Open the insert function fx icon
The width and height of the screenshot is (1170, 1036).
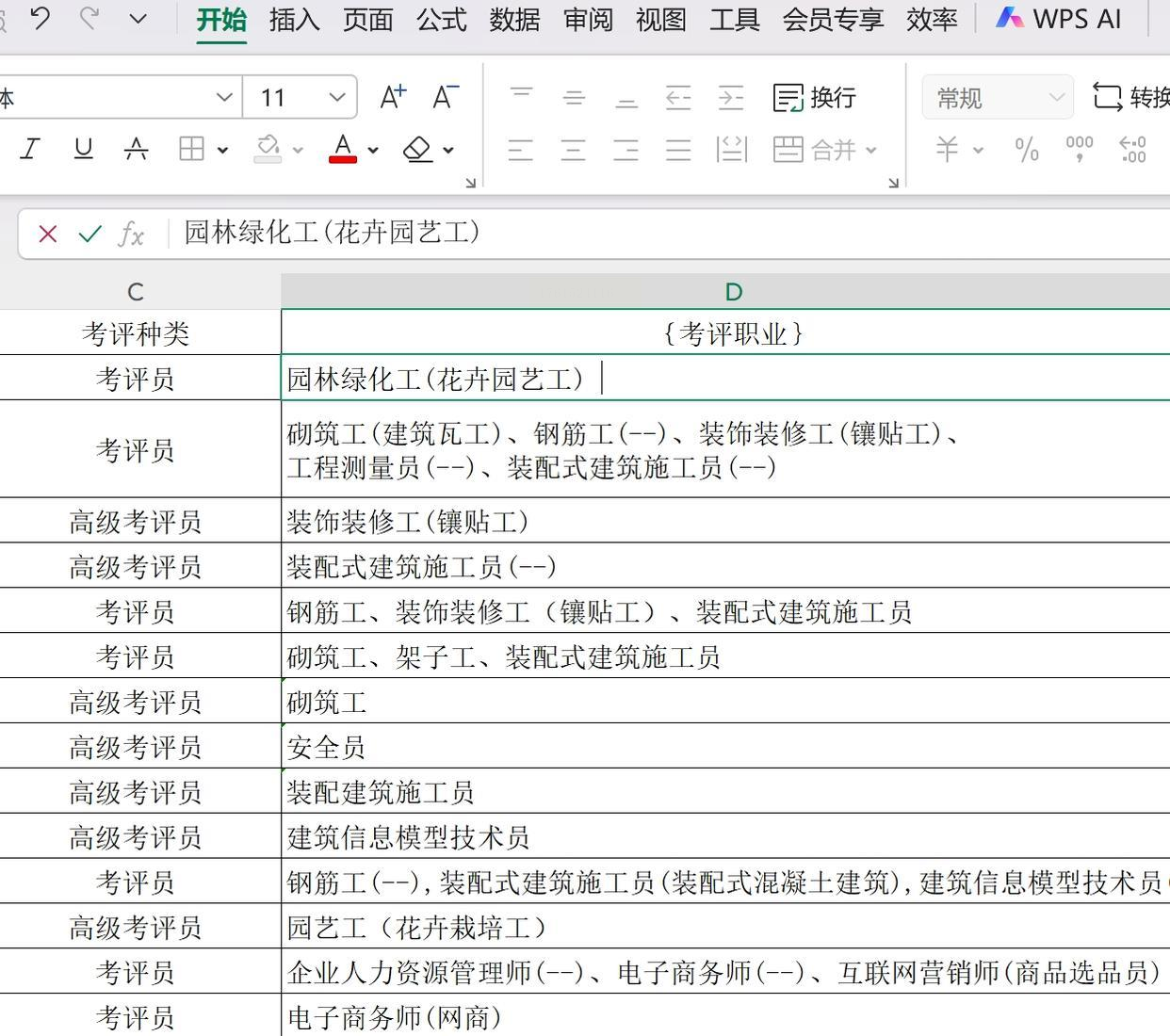[x=131, y=234]
